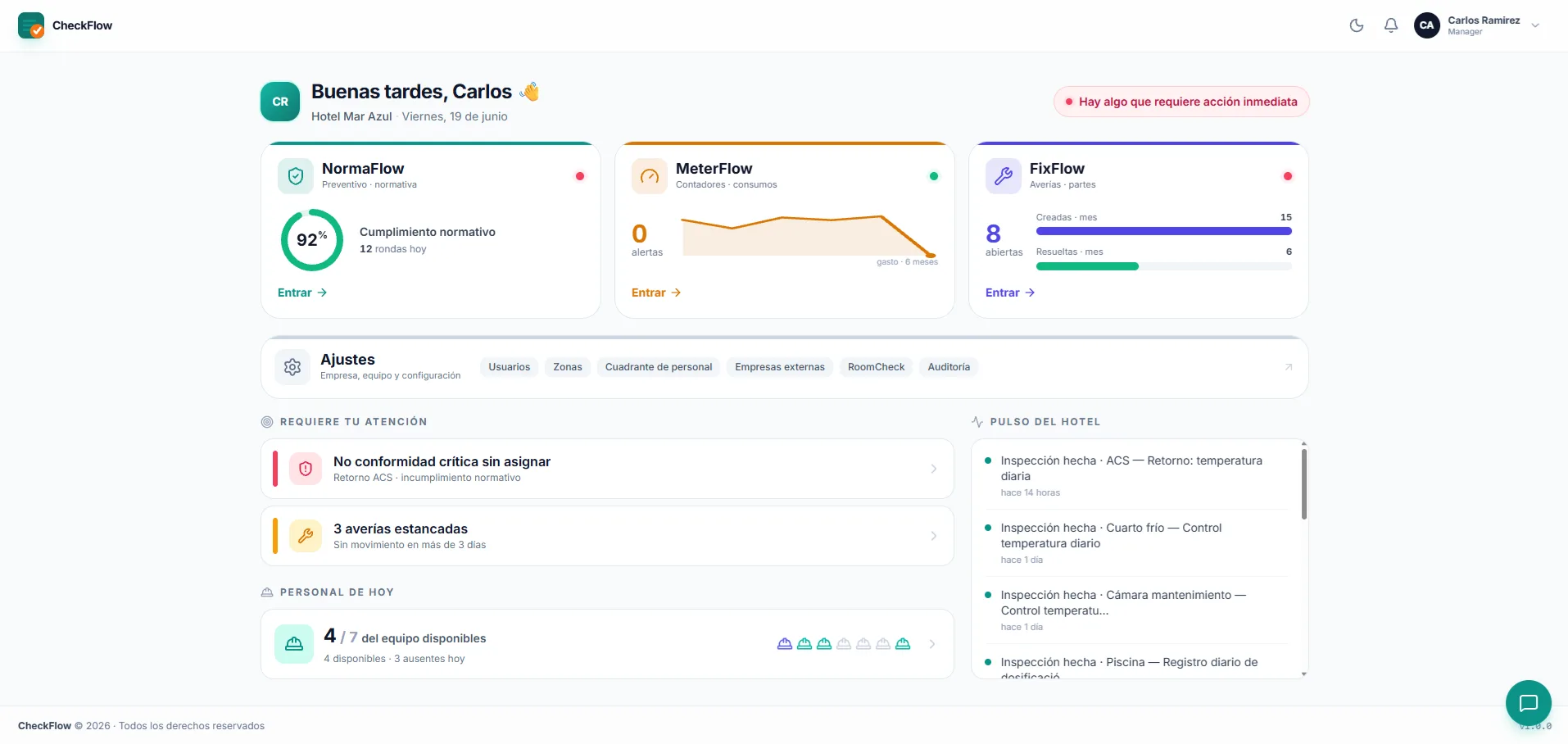Screen dimensions: 1568x744
Task: Toggle dark mode moon icon
Action: pyautogui.click(x=1357, y=25)
